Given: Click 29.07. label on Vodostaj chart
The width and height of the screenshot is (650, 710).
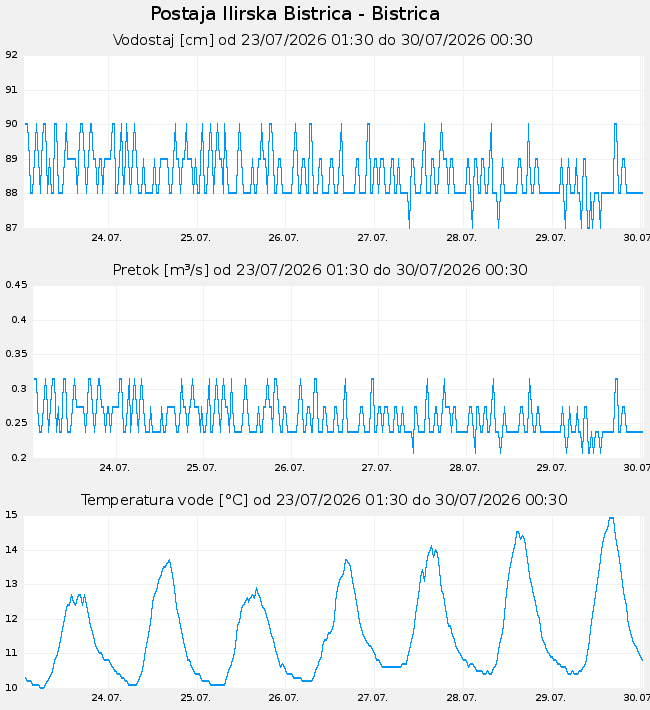Looking at the screenshot, I should coord(550,238).
